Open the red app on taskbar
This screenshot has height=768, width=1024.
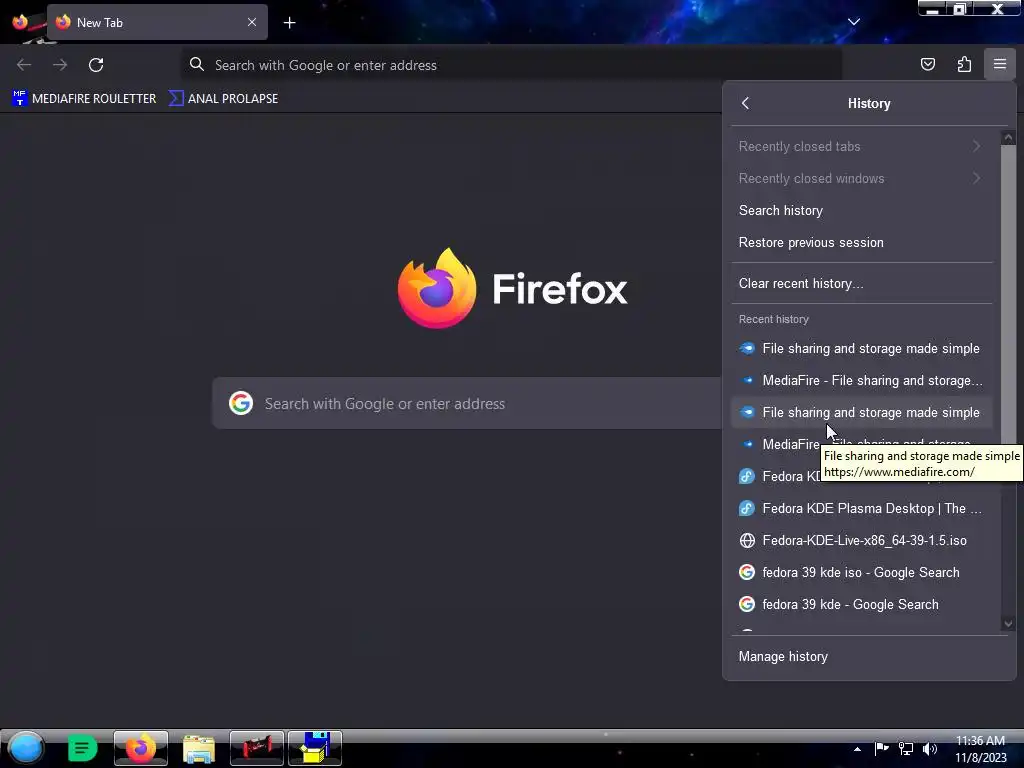coord(257,748)
